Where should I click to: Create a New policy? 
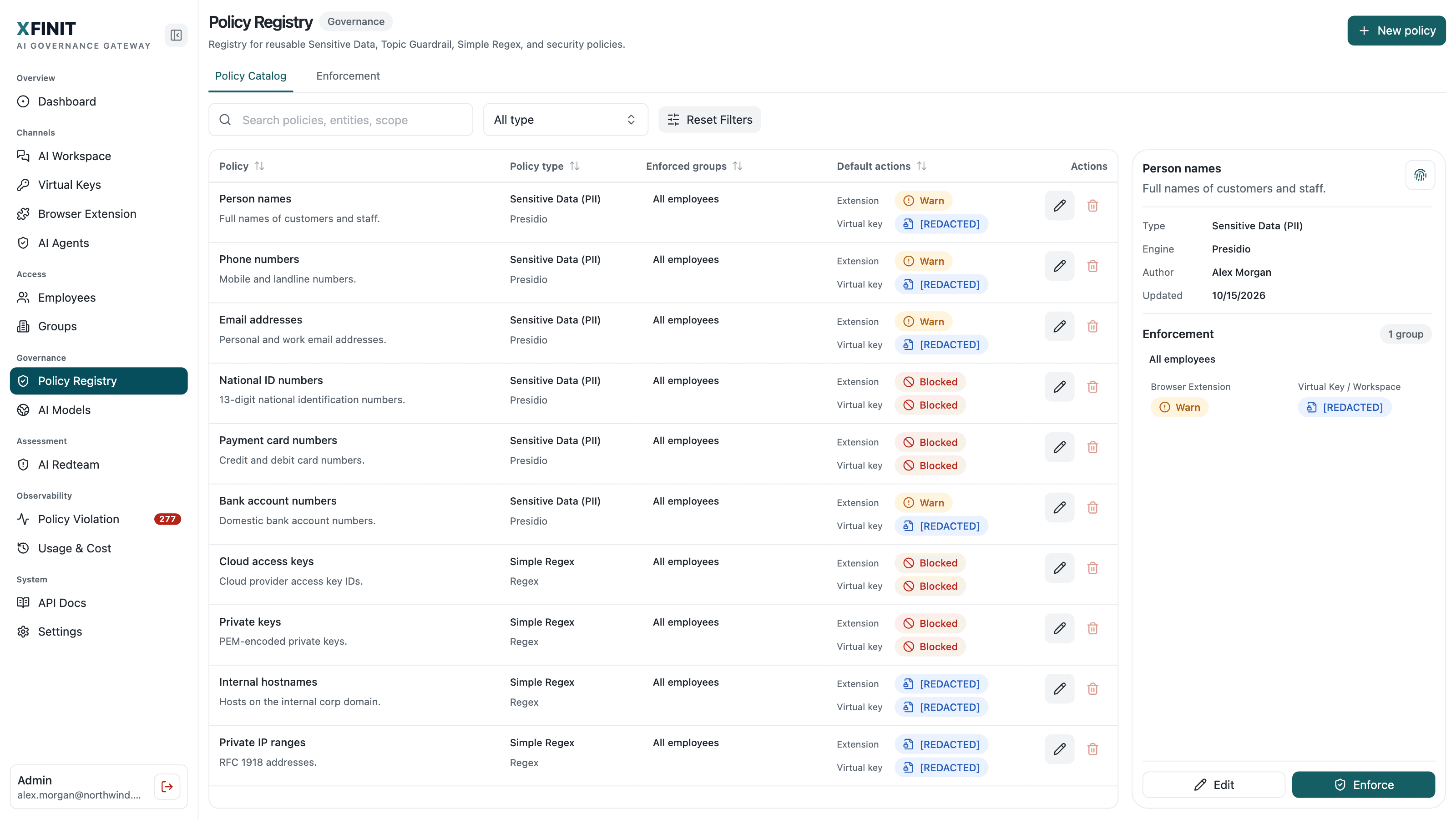tap(1396, 30)
